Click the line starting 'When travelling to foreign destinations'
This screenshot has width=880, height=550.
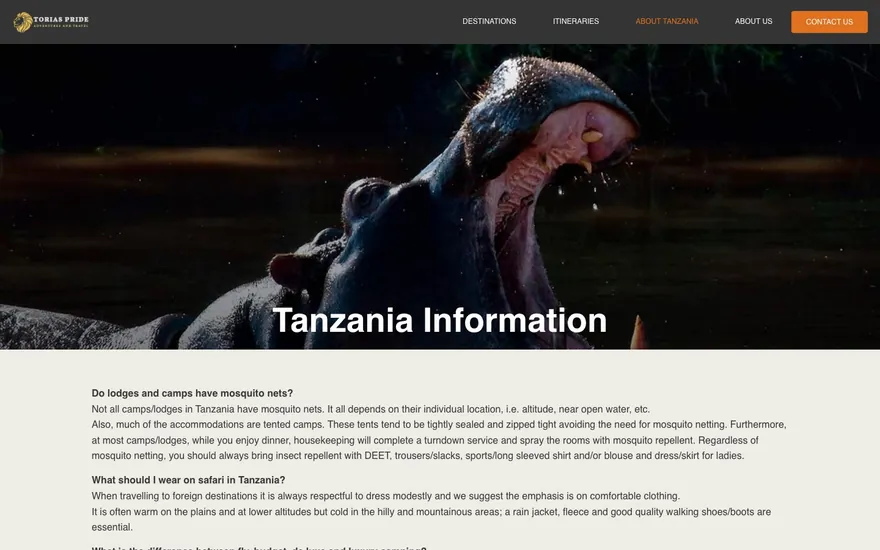pyautogui.click(x=386, y=496)
